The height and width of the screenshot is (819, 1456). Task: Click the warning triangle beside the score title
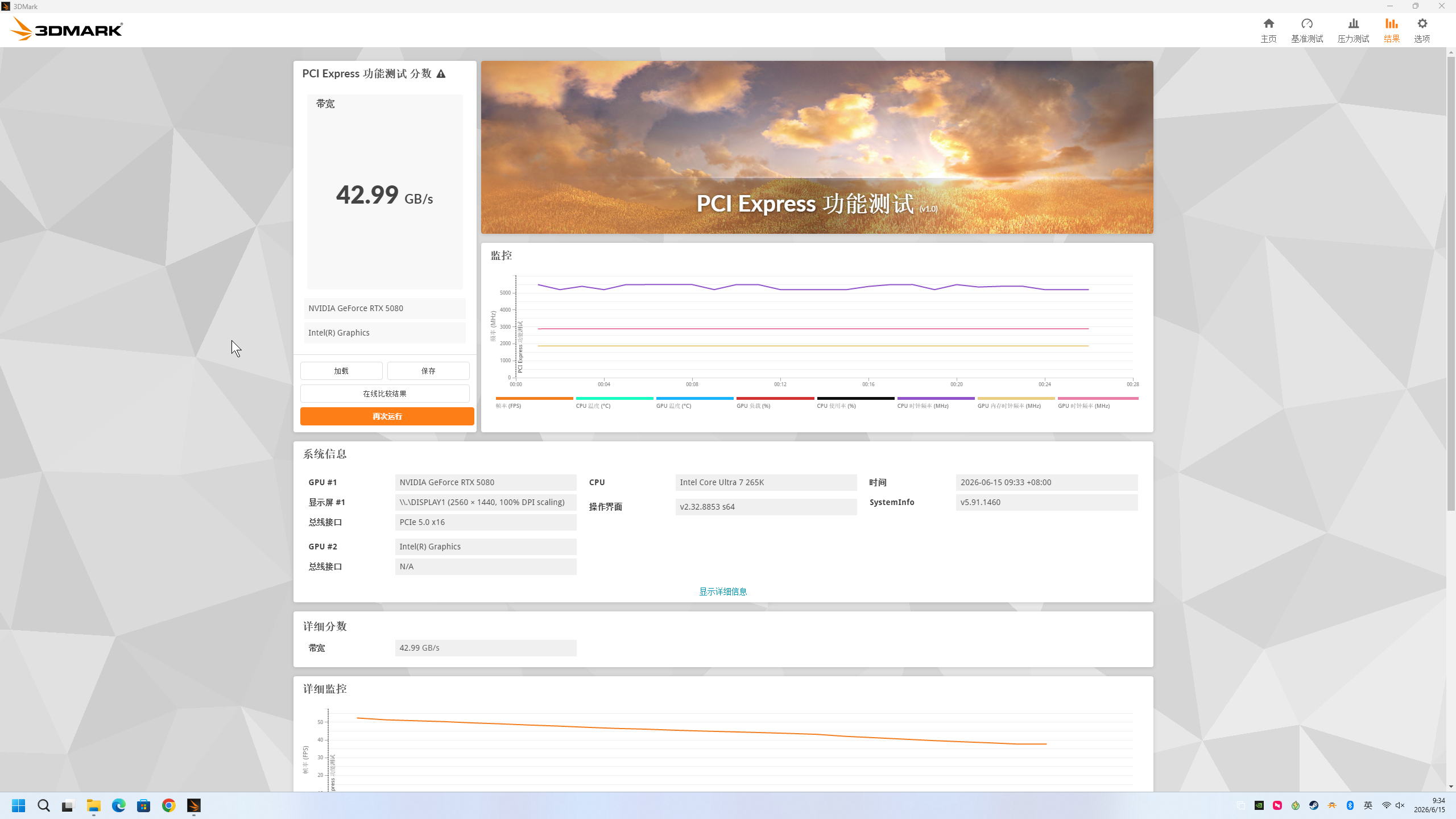[x=441, y=74]
